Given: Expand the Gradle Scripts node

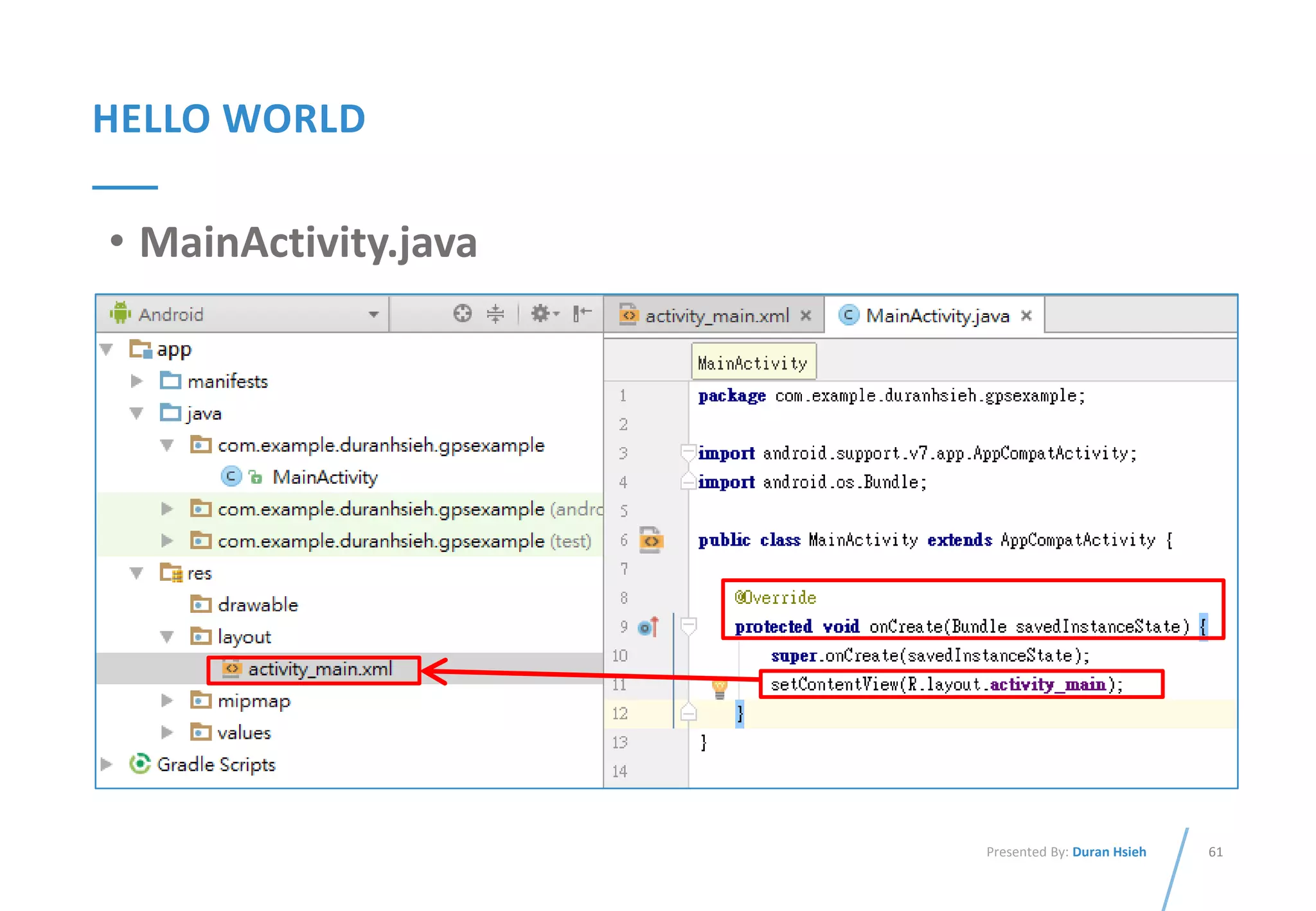Looking at the screenshot, I should [107, 764].
